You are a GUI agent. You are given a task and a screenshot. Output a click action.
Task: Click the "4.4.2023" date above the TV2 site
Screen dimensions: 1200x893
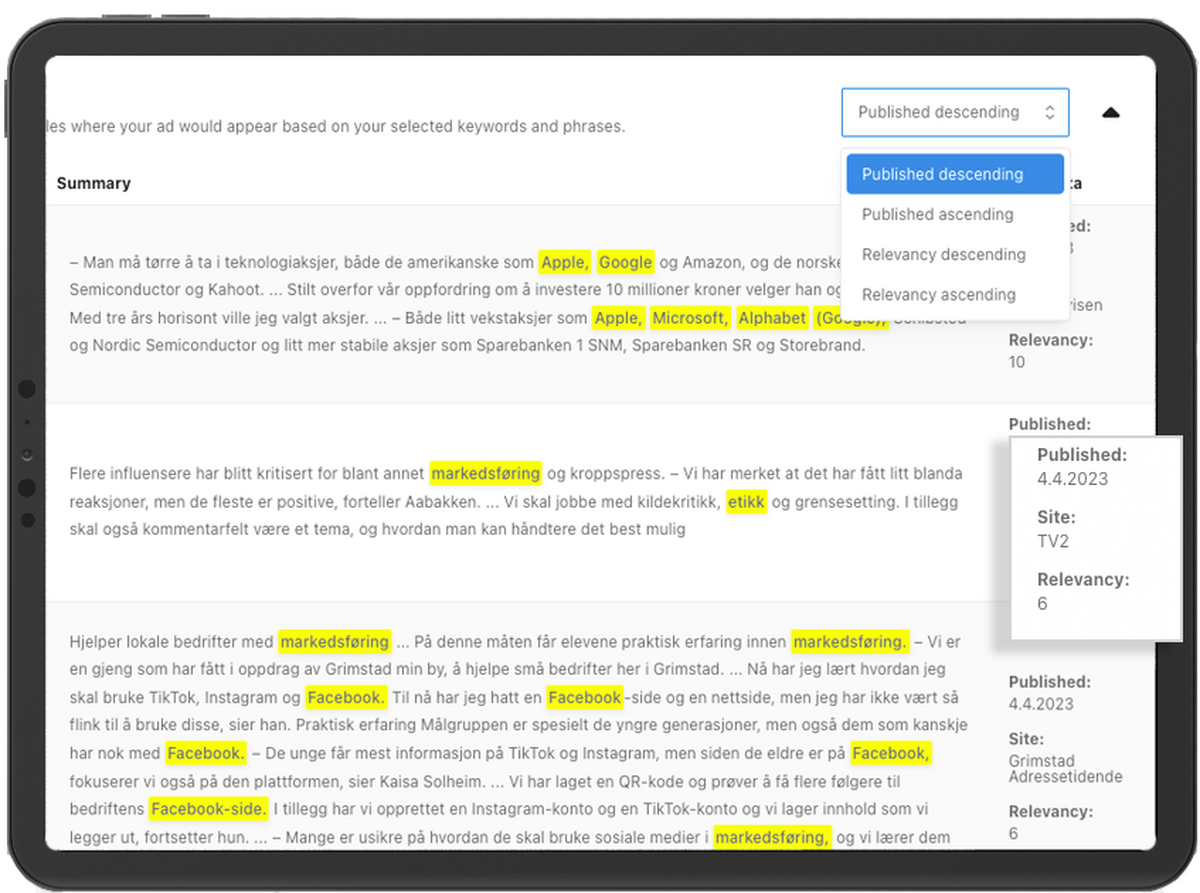pyautogui.click(x=1073, y=479)
